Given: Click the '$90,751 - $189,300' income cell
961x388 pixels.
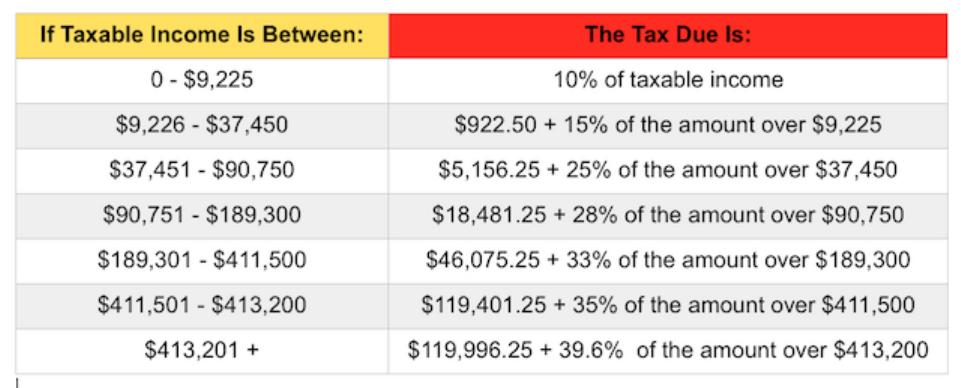Looking at the screenshot, I should click(202, 216).
